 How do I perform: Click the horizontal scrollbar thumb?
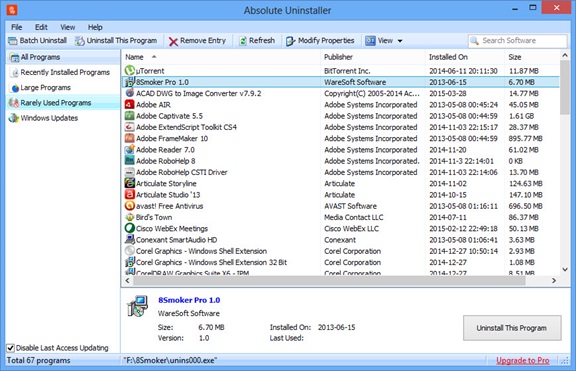point(329,280)
